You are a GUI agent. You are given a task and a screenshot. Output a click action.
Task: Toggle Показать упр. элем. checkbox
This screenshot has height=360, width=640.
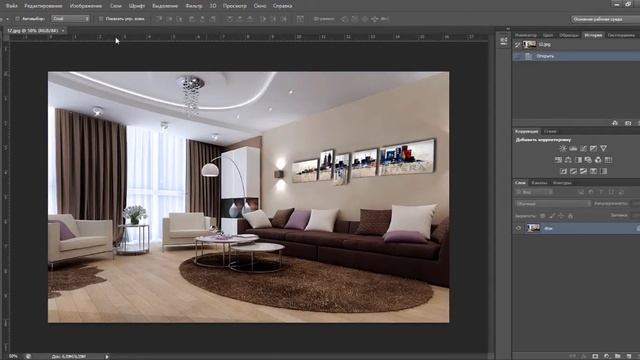pyautogui.click(x=101, y=19)
